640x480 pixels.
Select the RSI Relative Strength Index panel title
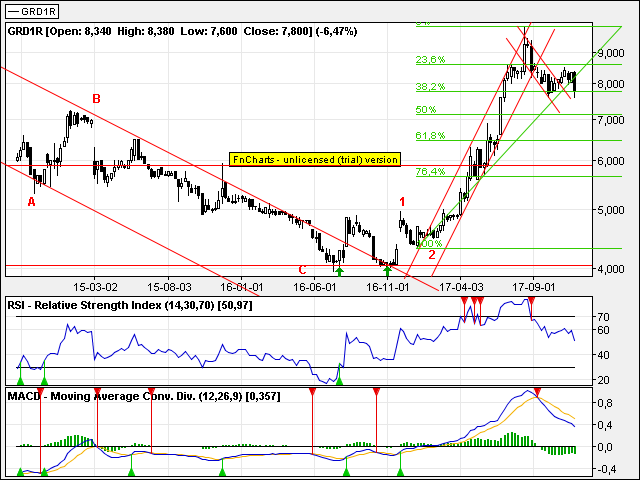coord(130,305)
